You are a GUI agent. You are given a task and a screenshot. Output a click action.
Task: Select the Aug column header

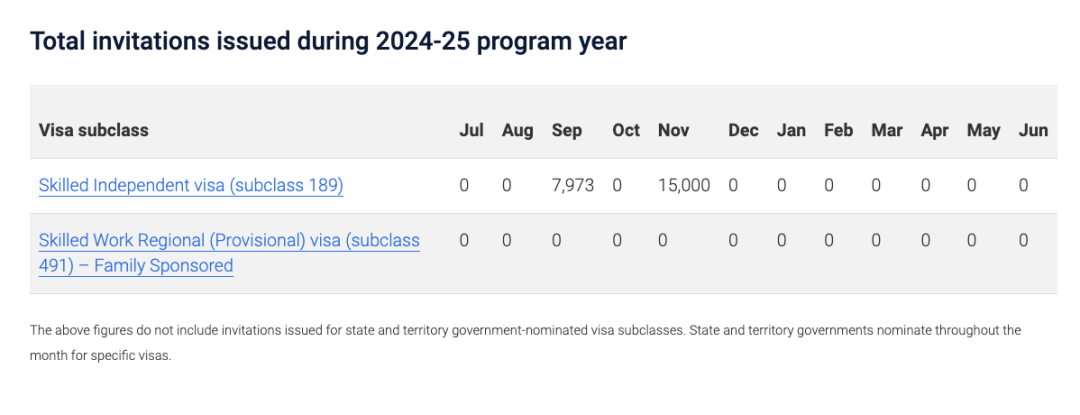517,131
